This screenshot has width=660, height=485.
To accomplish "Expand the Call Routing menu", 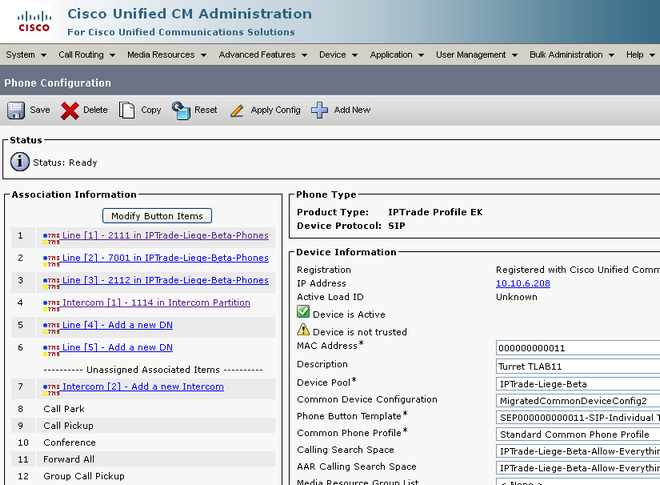I will tap(87, 55).
